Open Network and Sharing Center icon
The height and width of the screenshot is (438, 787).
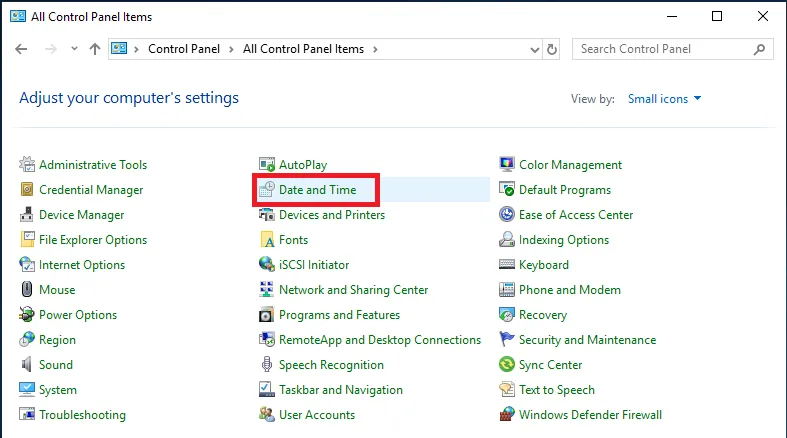pos(267,289)
